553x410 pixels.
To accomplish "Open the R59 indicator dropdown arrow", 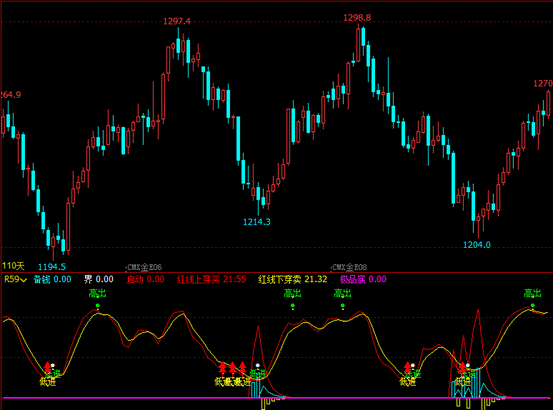I will click(x=24, y=280).
